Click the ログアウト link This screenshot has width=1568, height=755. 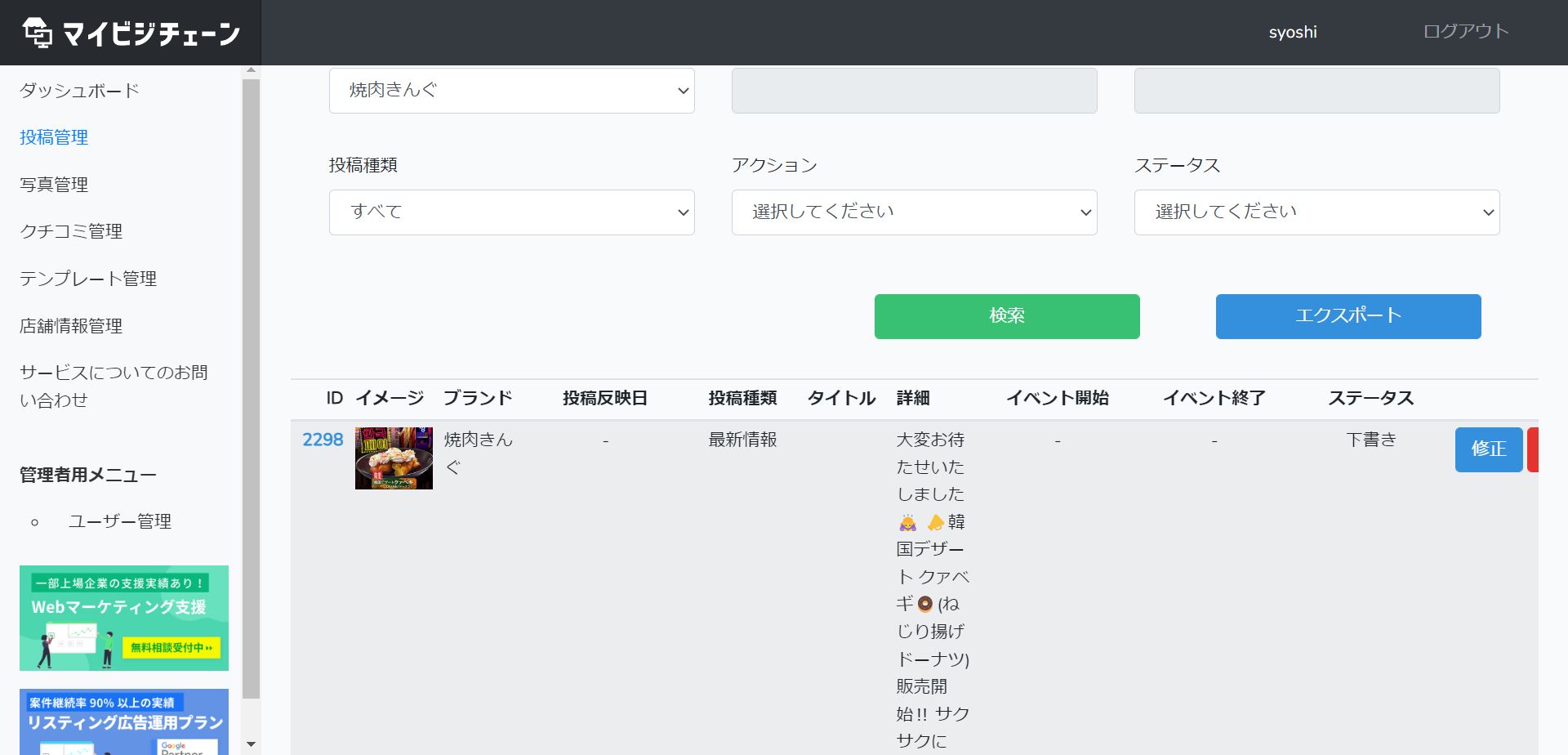click(1466, 31)
